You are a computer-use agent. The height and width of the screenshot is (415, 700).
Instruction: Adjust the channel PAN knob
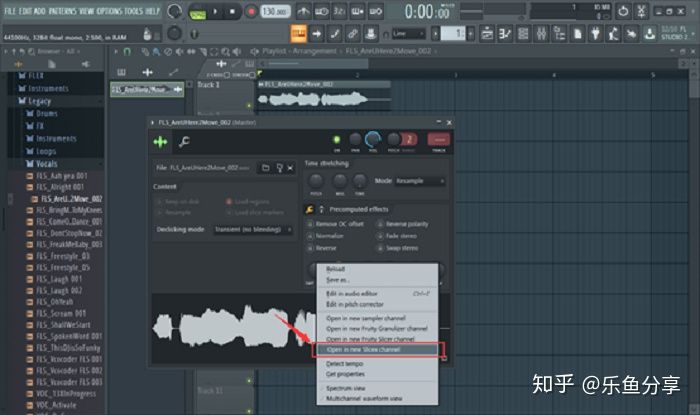coord(355,140)
